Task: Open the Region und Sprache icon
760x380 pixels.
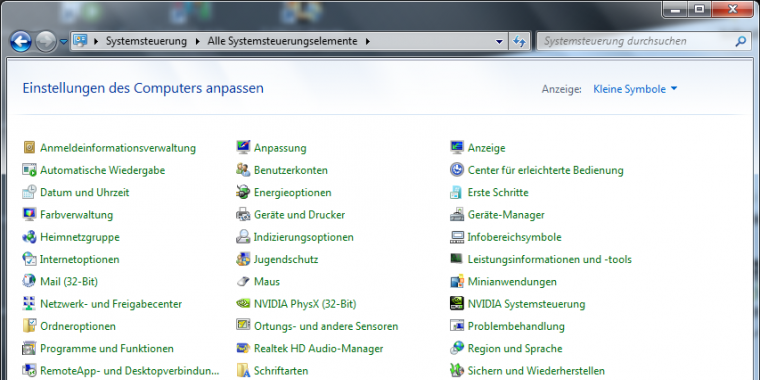Action: [457, 348]
